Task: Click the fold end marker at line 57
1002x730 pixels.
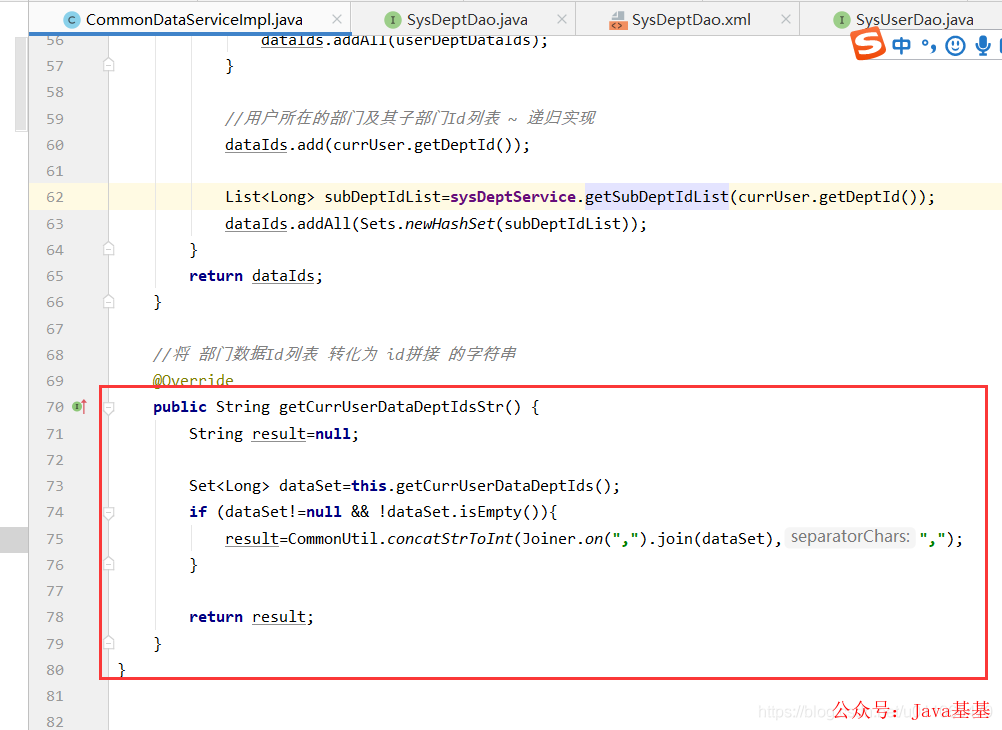Action: 109,65
